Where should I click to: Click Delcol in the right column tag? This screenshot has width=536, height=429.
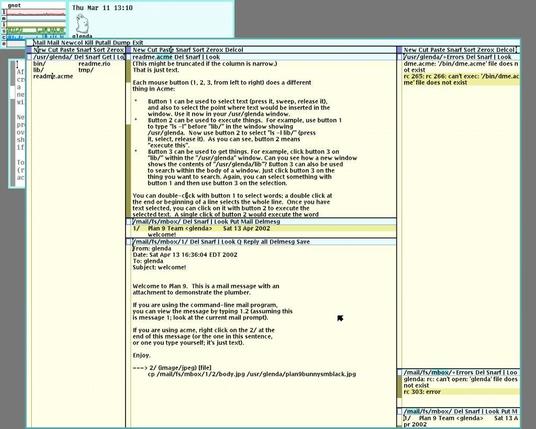tap(505, 50)
